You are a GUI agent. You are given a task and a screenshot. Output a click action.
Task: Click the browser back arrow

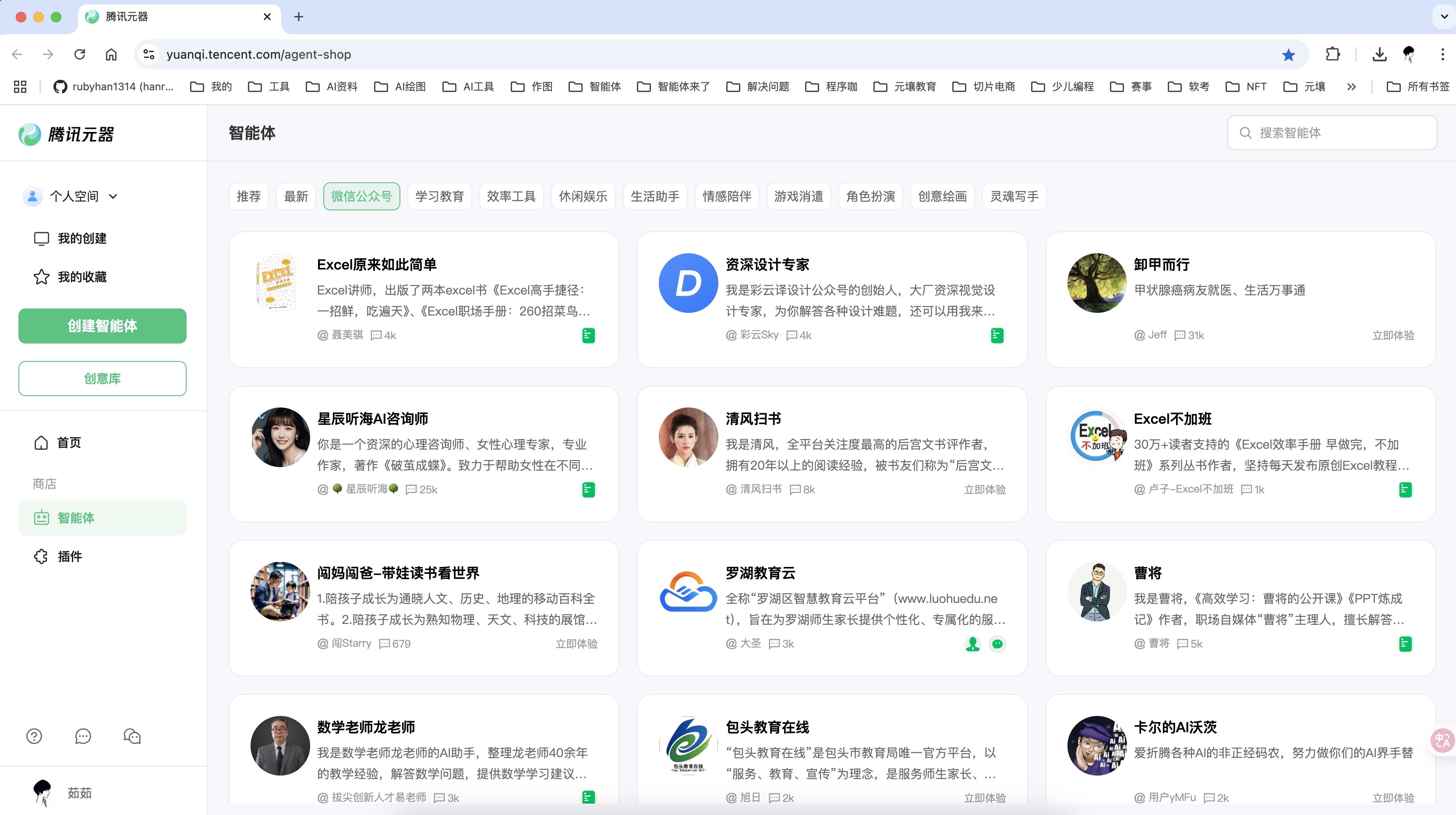[x=17, y=54]
